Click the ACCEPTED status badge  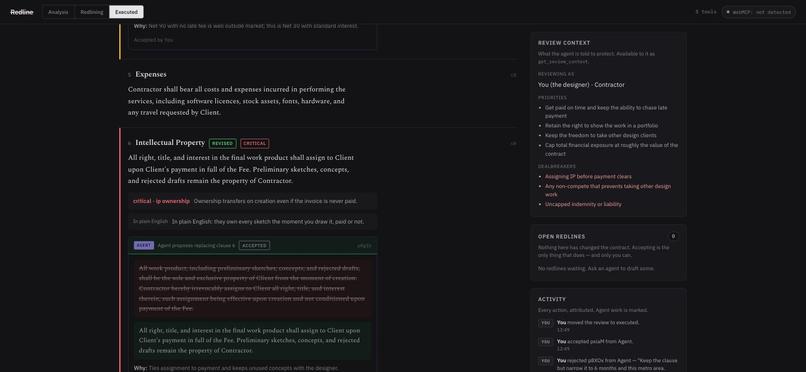254,246
